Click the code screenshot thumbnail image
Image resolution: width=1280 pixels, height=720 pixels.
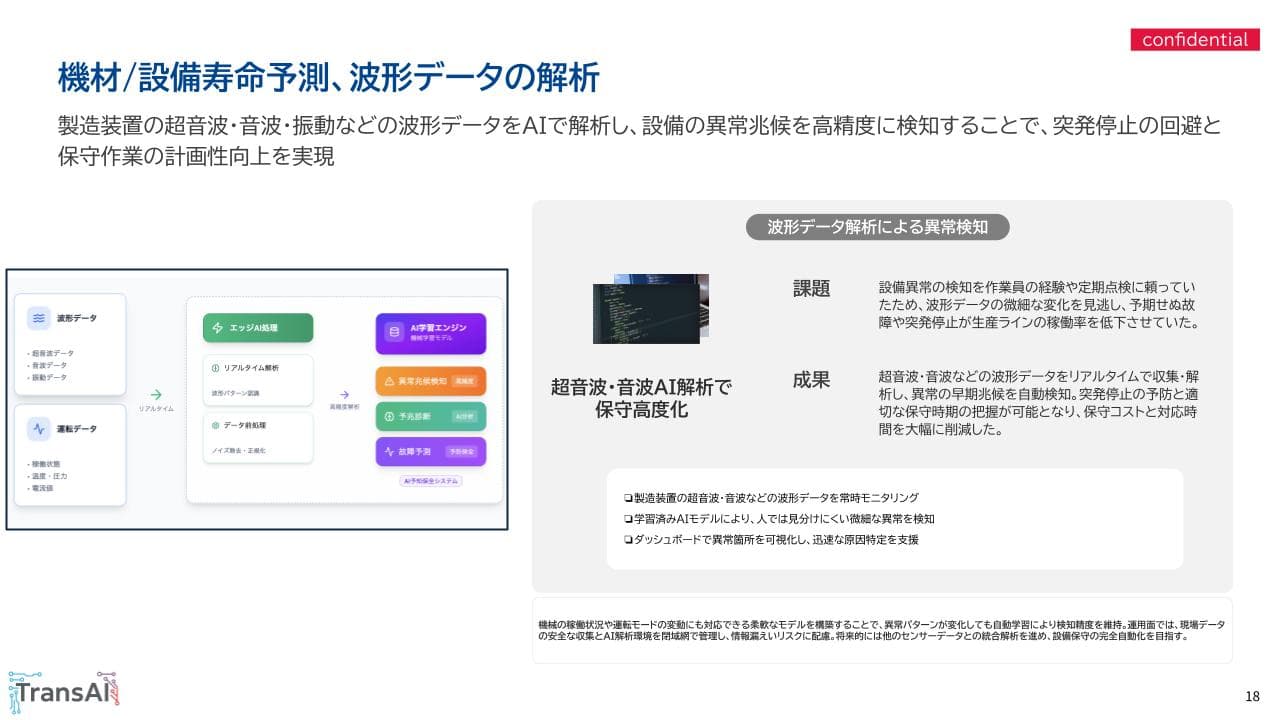point(650,309)
